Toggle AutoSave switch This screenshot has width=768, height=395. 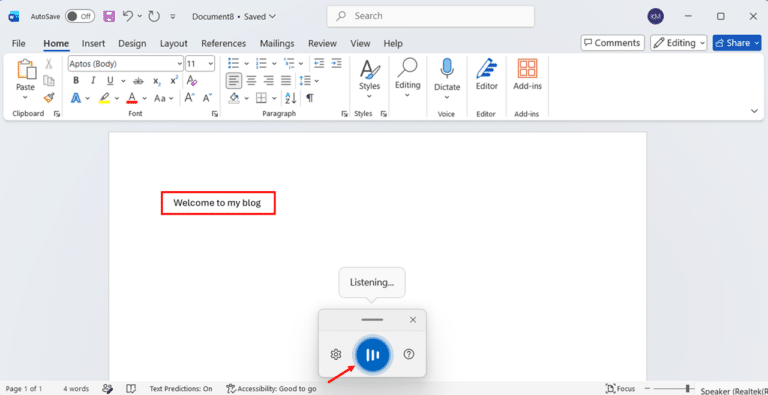pos(80,16)
